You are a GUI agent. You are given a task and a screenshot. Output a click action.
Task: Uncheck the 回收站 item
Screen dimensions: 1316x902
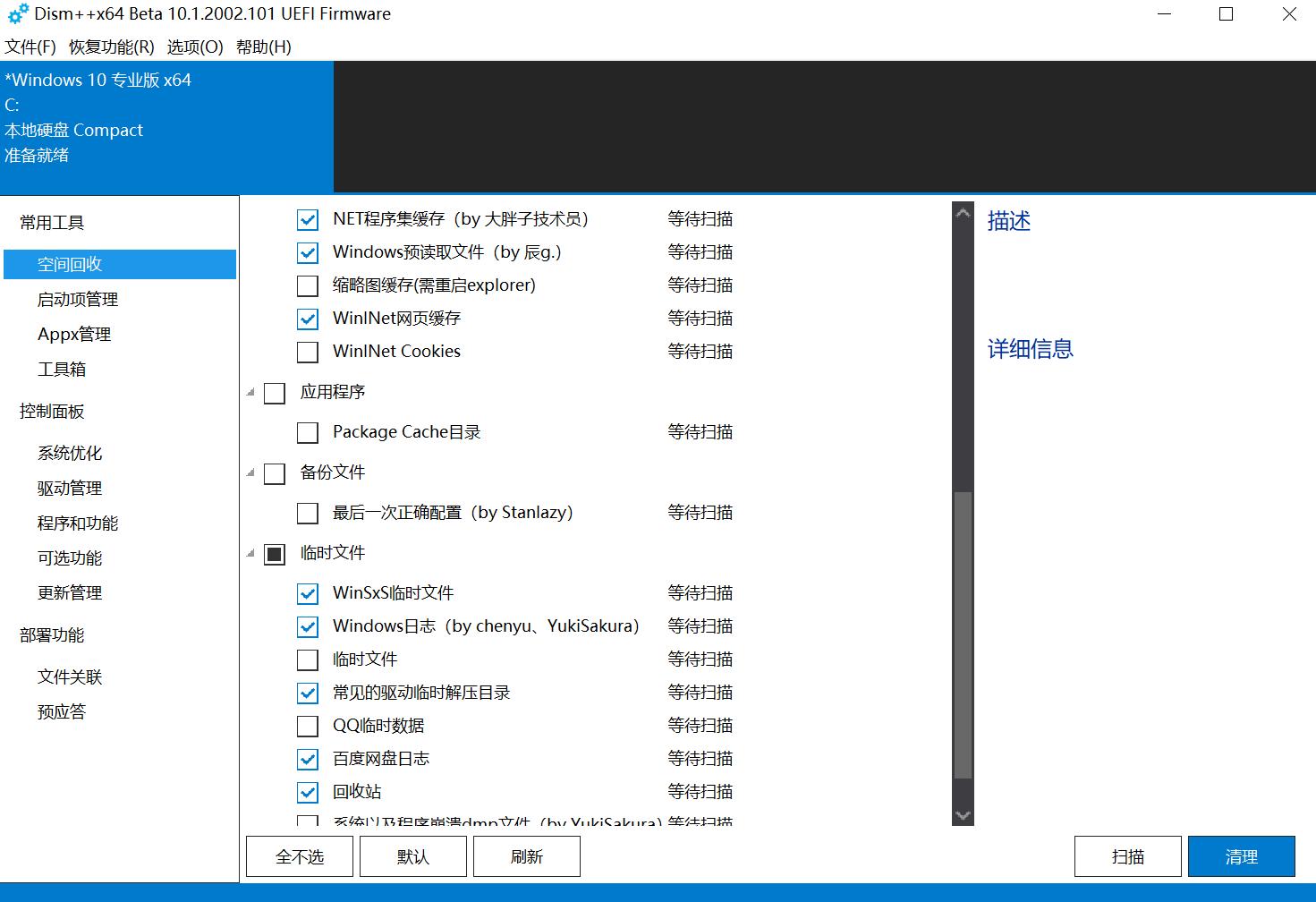pyautogui.click(x=307, y=791)
